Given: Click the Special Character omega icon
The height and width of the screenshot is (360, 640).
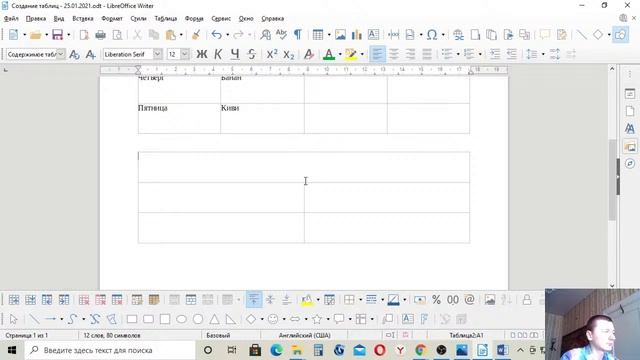Looking at the screenshot, I should pos(432,35).
